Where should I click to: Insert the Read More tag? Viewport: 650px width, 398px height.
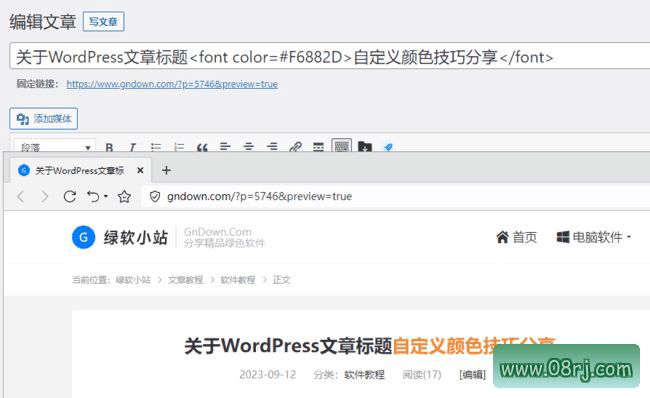tap(318, 147)
